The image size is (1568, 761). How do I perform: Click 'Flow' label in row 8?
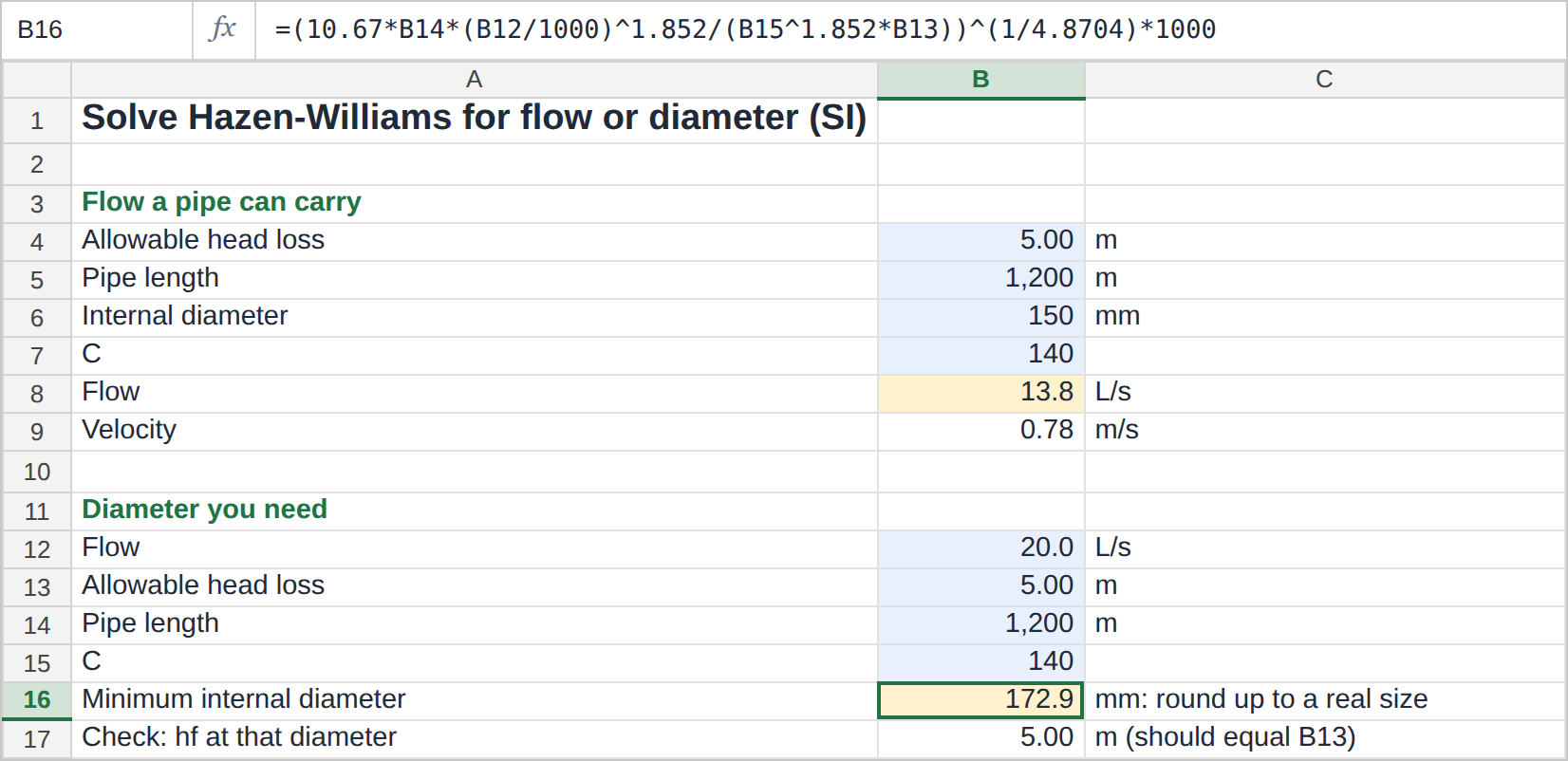pyautogui.click(x=110, y=392)
